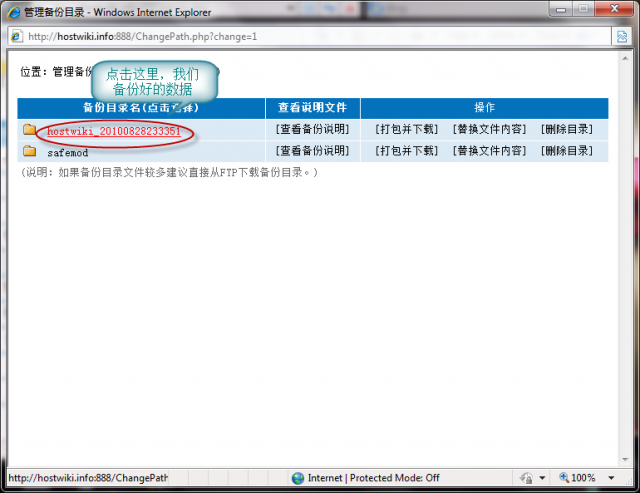The height and width of the screenshot is (493, 640).
Task: Click the Internet zone globe icon in status bar
Action: point(298,478)
